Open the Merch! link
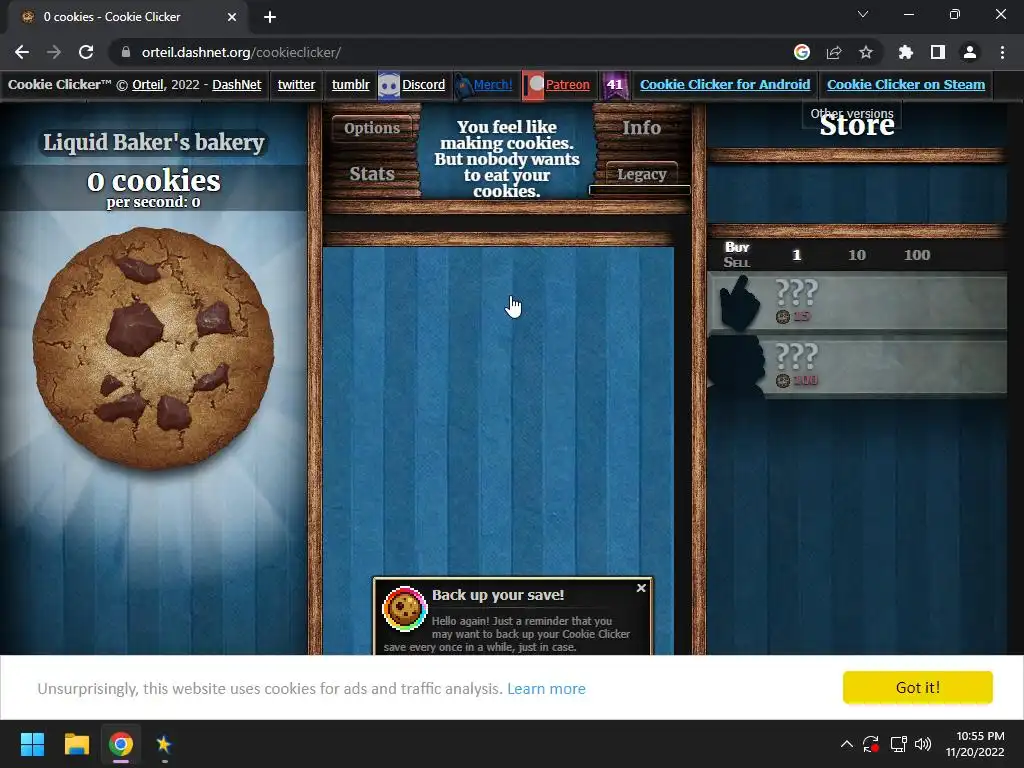 point(492,84)
